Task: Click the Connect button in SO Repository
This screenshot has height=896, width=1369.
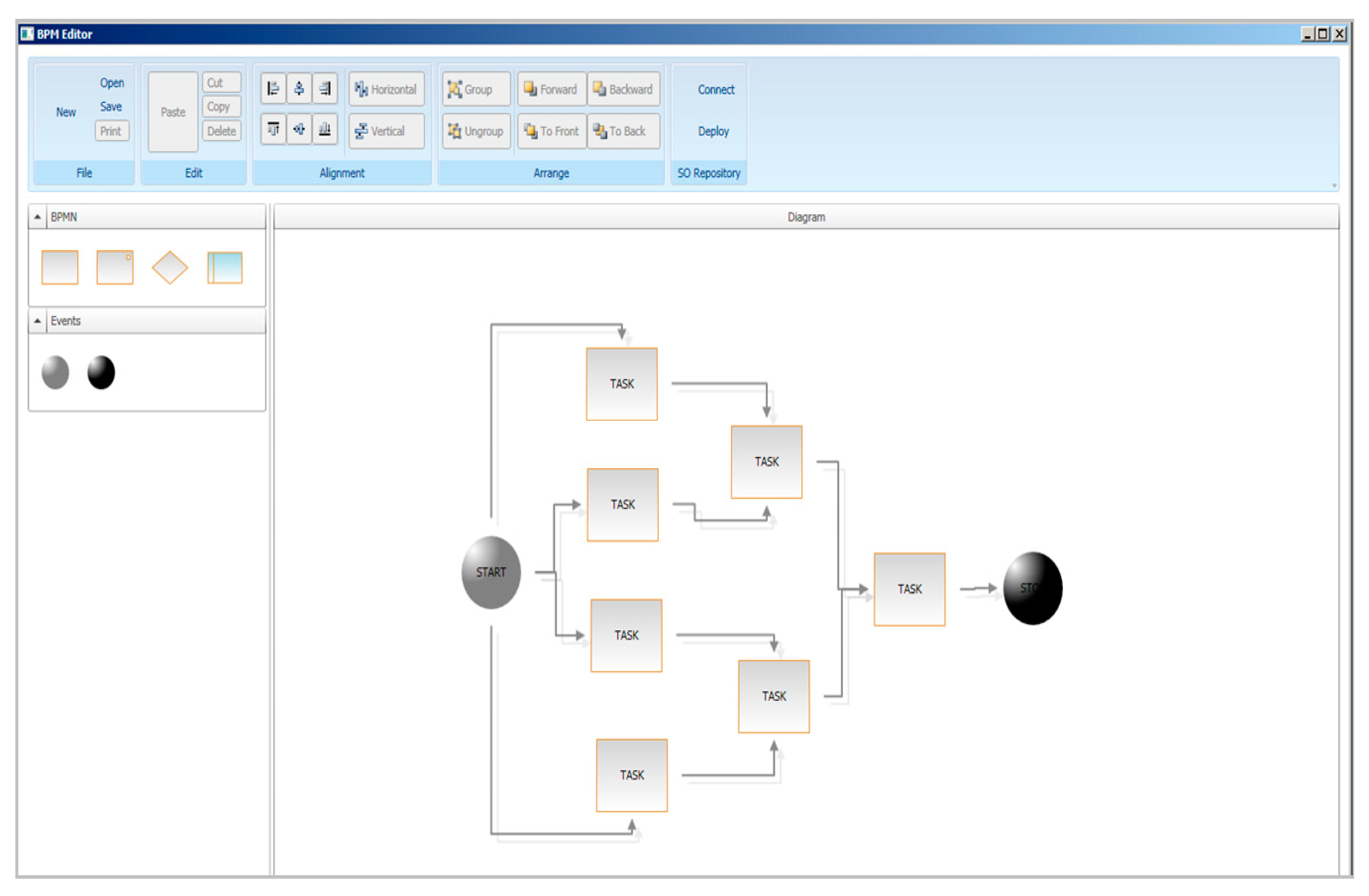Action: [x=716, y=90]
